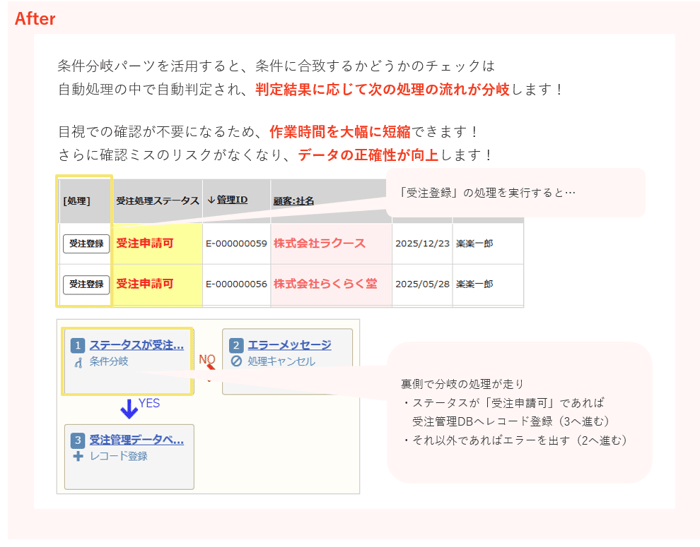Click the [処理] column header
Image resolution: width=700 pixels, height=547 pixels.
pos(77,201)
